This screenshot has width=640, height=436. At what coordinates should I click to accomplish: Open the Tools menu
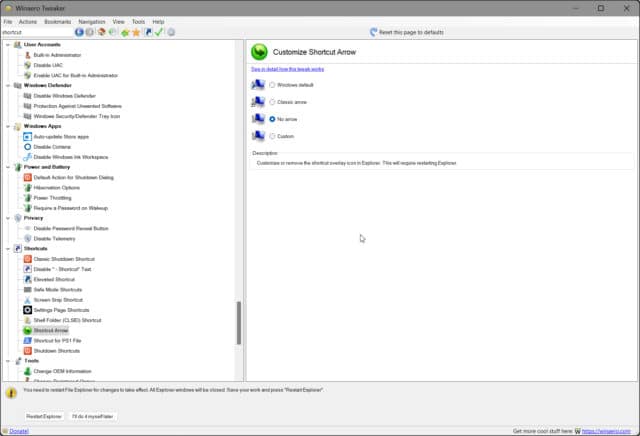(138, 22)
